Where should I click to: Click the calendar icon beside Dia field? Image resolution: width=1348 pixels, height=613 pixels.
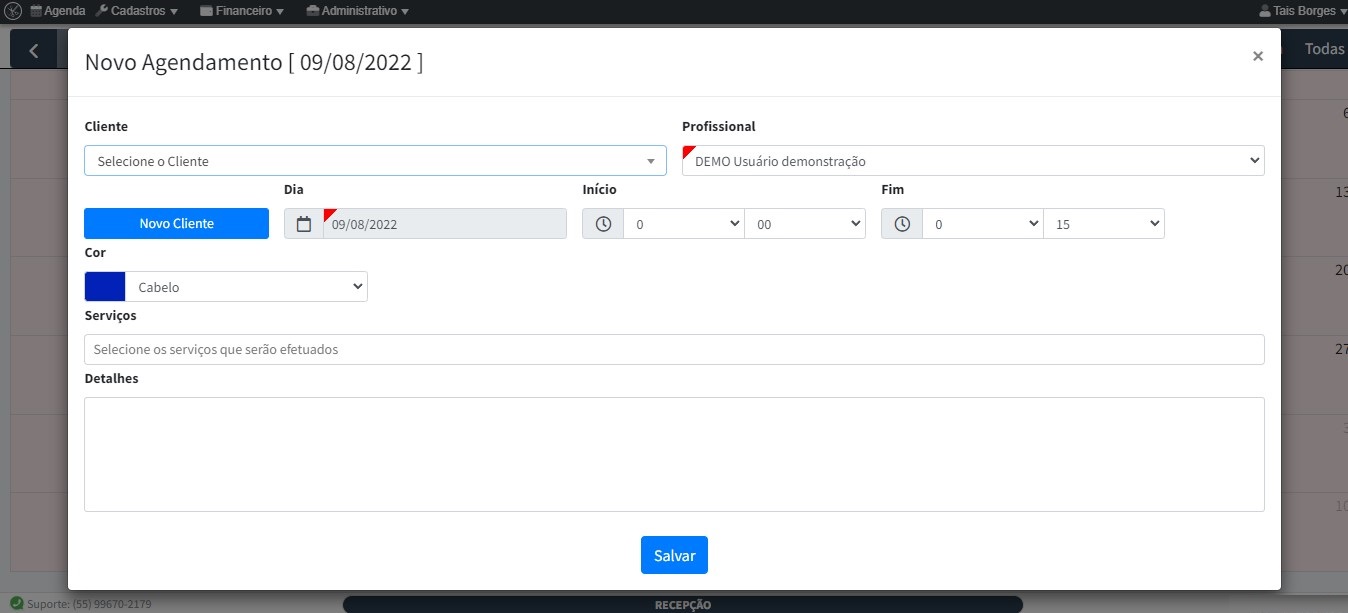304,224
